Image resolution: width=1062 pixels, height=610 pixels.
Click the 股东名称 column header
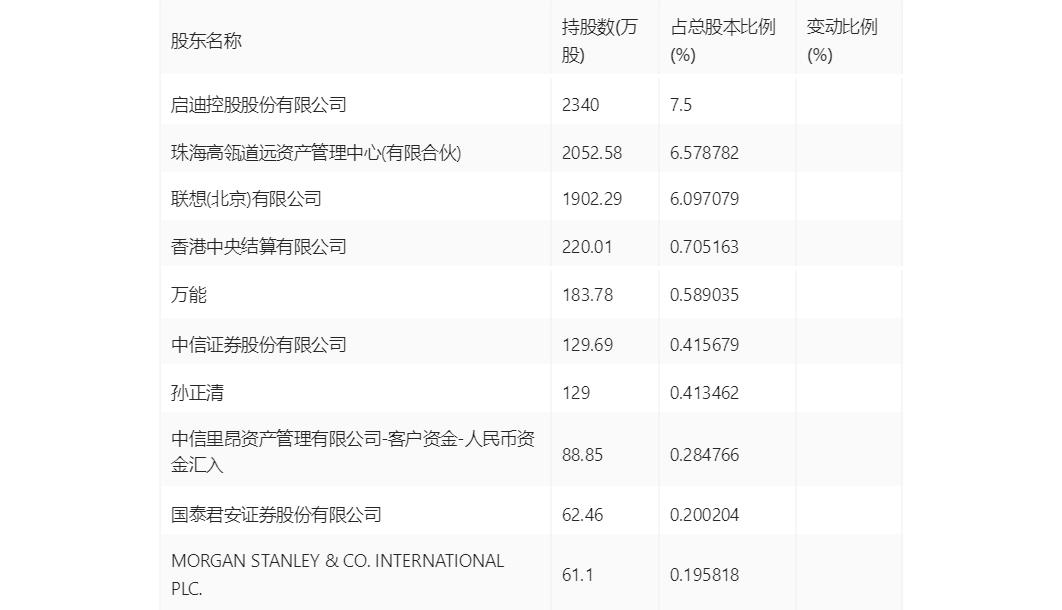(x=207, y=41)
